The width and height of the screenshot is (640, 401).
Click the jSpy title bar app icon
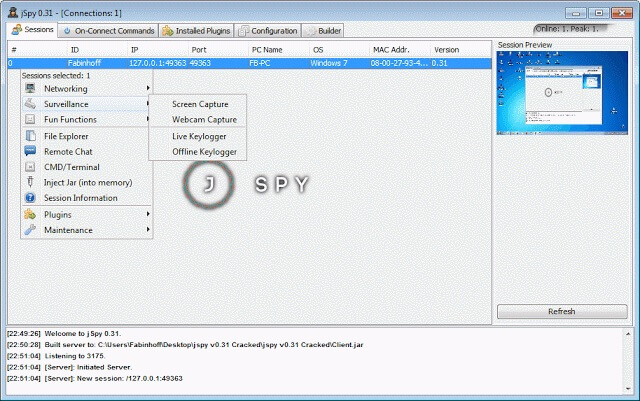13,13
